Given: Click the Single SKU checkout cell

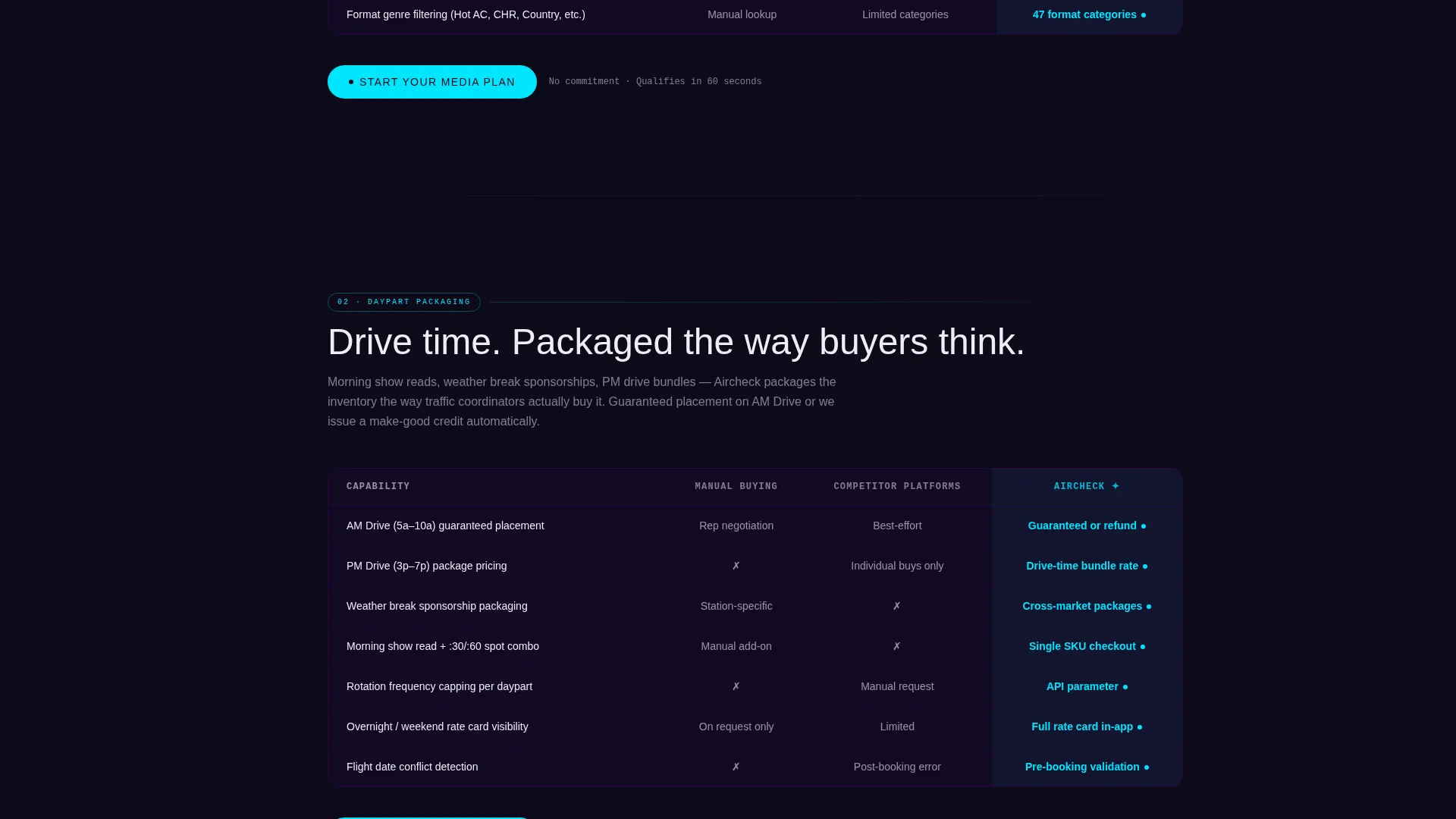Looking at the screenshot, I should tap(1087, 646).
